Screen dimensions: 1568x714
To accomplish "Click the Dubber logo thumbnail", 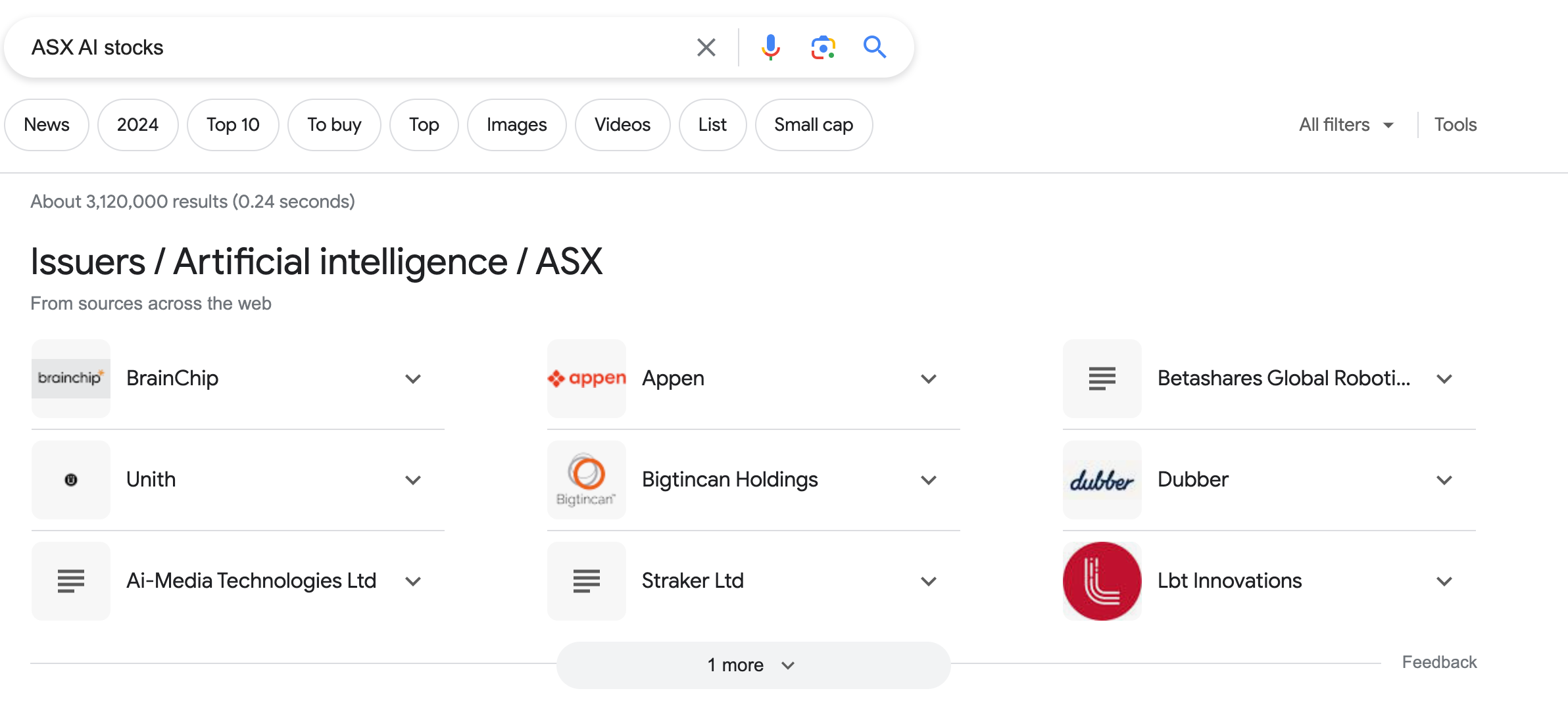I will (x=1102, y=480).
